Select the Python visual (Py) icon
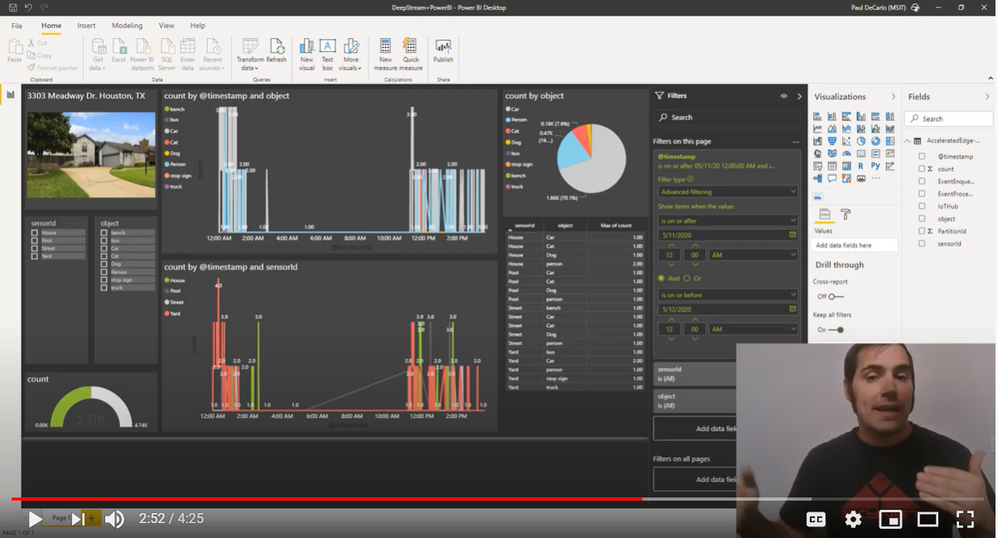998x538 pixels. (x=875, y=166)
